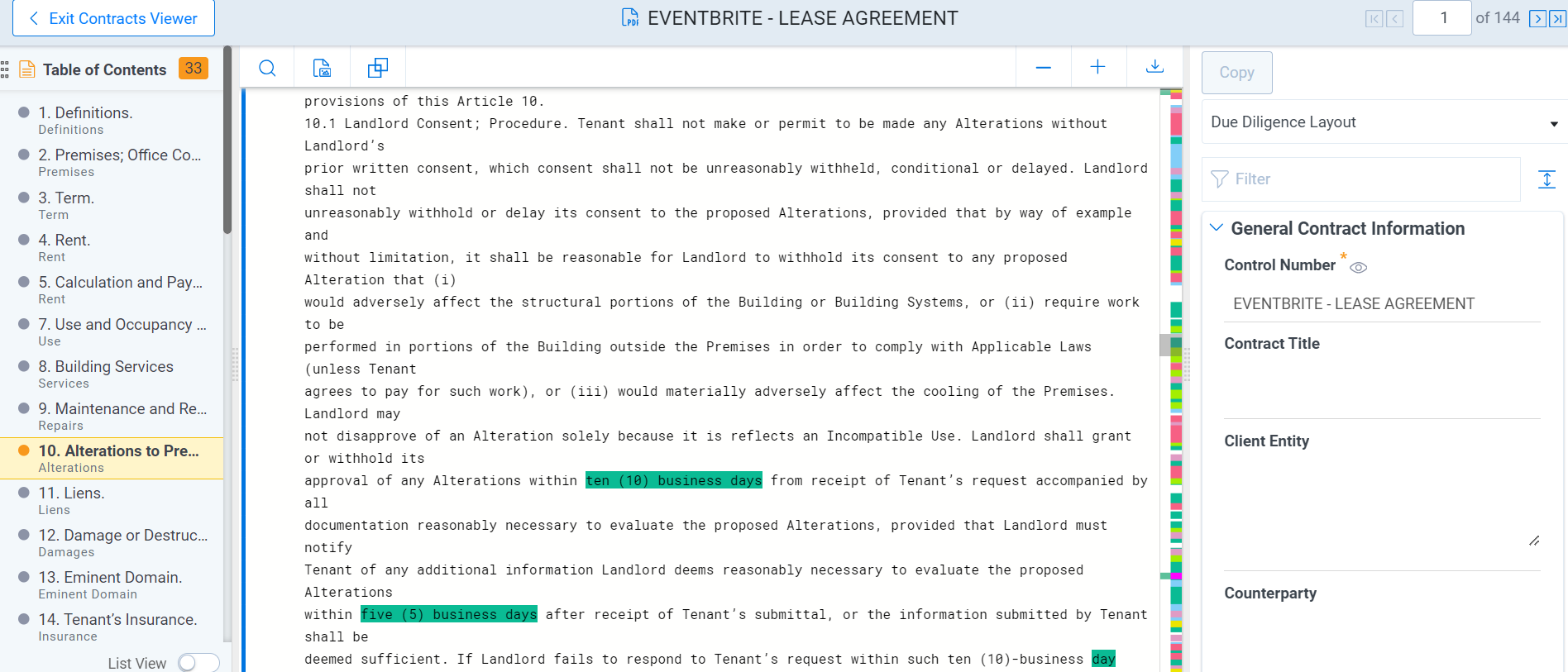1568x672 pixels.
Task: Open section 1. Definitions in contents
Action: [x=113, y=120]
